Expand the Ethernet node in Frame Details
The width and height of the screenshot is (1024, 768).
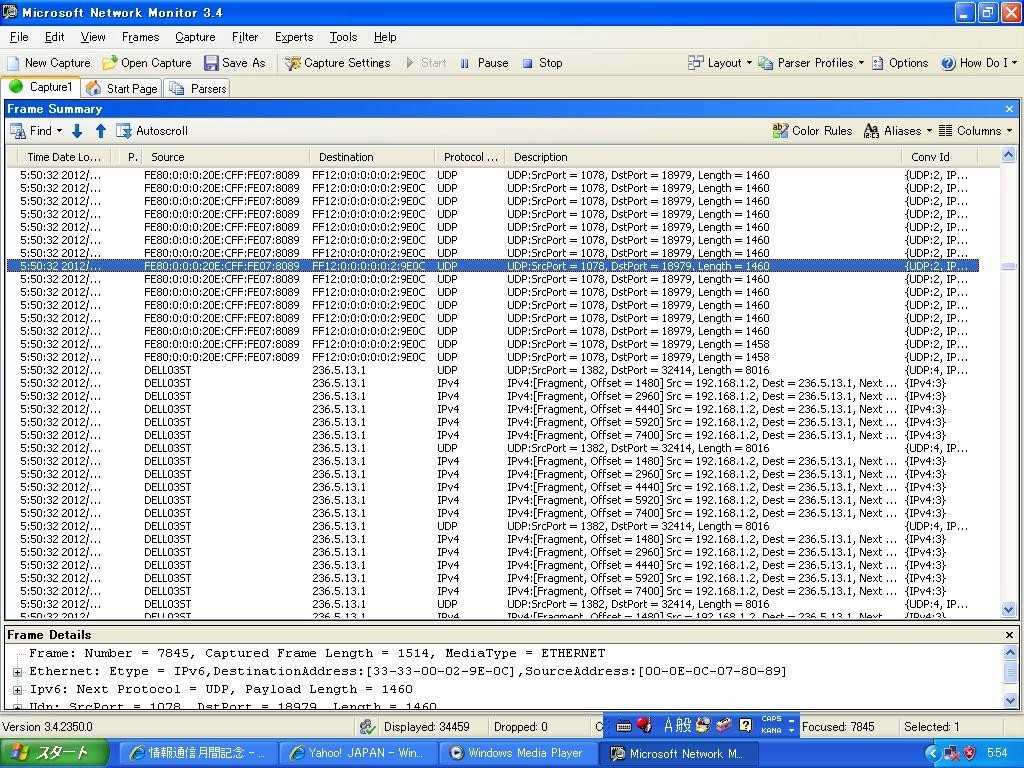click(18, 671)
